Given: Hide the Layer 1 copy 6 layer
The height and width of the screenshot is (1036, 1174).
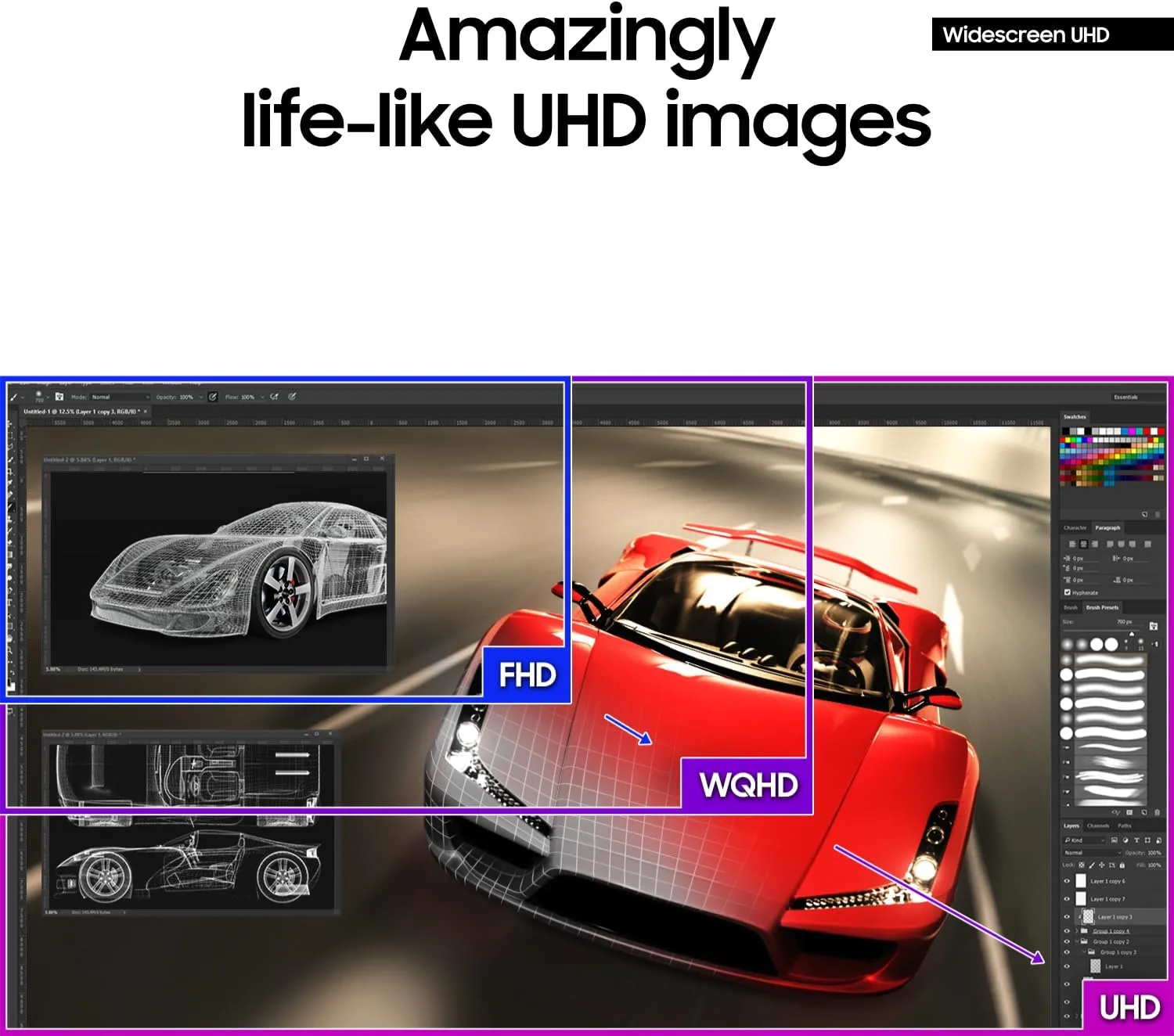Looking at the screenshot, I should [x=1066, y=880].
